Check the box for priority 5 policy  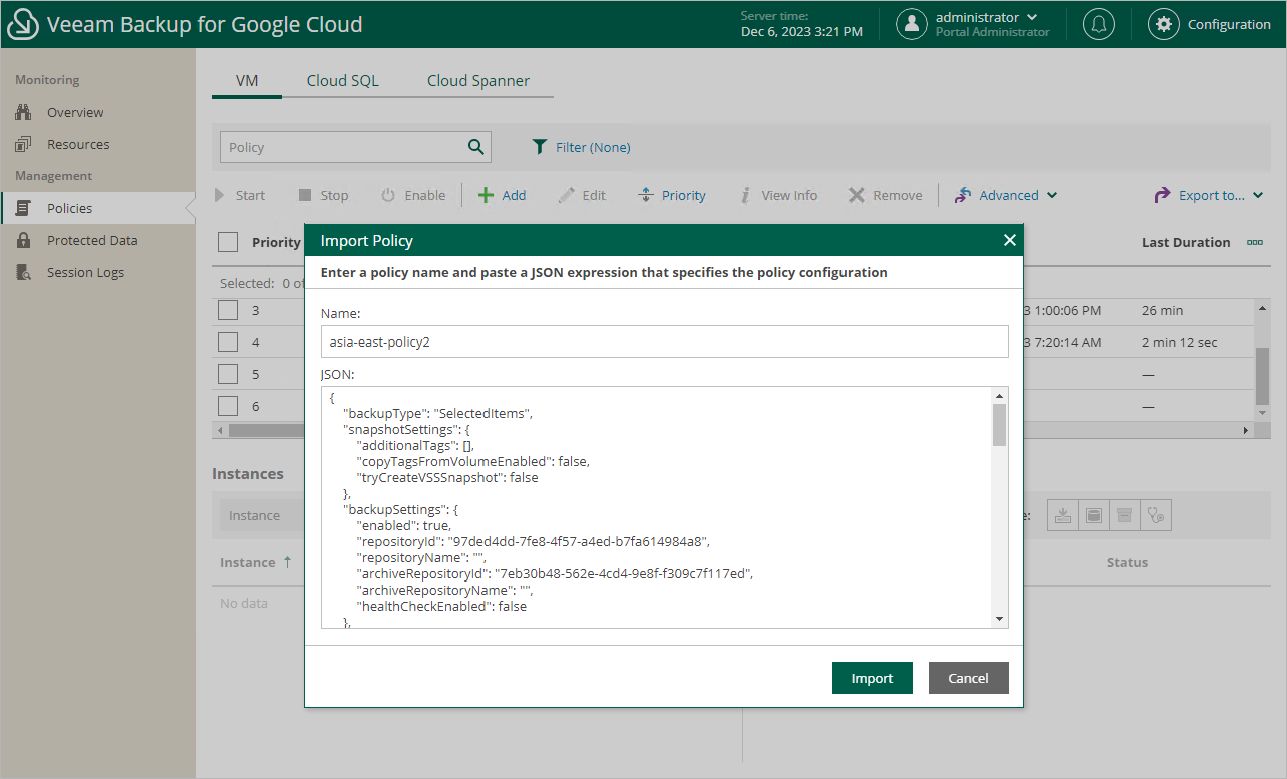[228, 374]
